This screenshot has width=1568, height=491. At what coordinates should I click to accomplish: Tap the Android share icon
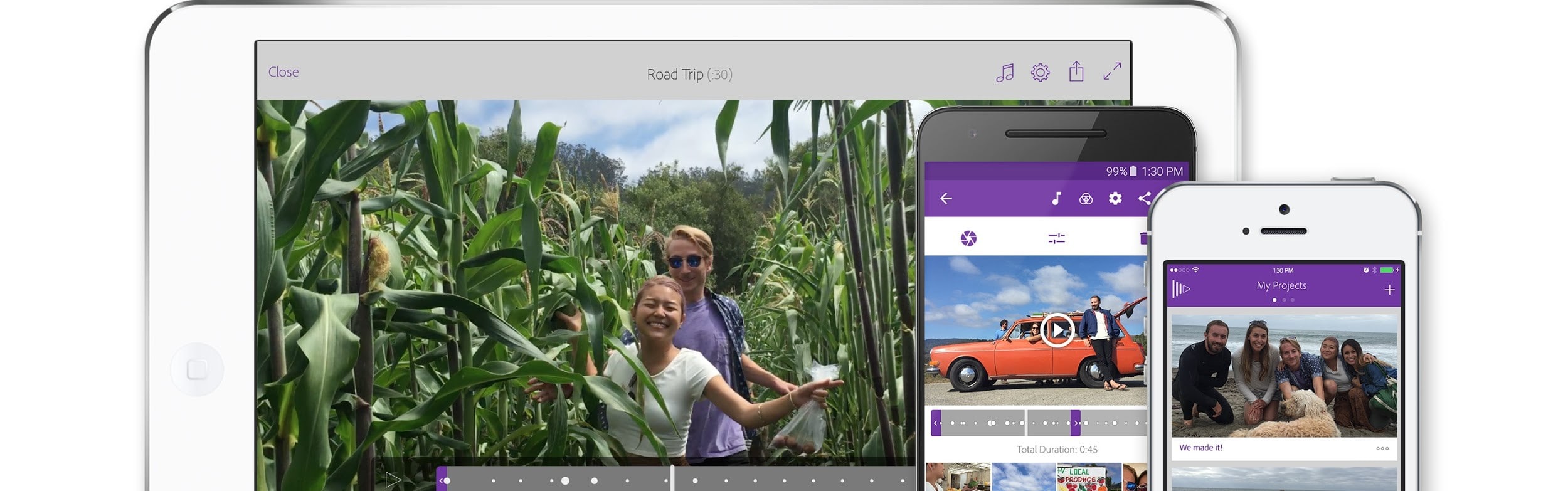[x=1143, y=199]
